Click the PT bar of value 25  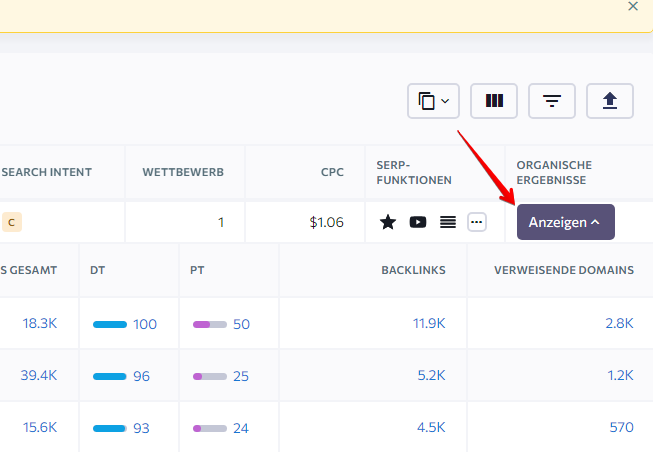point(210,377)
